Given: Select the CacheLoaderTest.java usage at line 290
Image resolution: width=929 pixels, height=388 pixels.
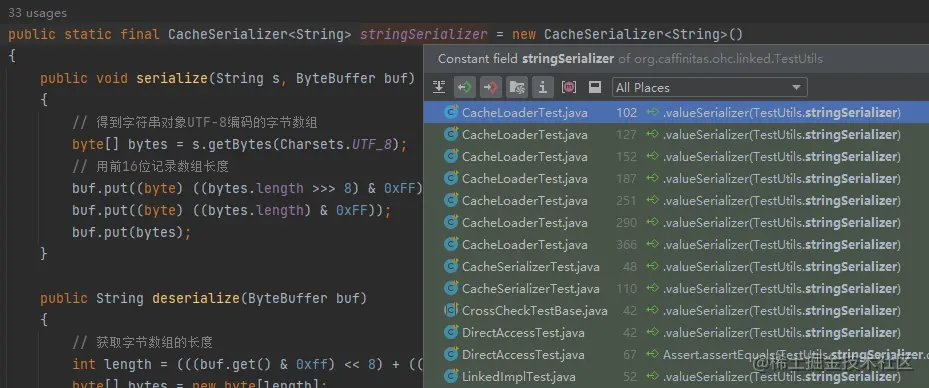Looking at the screenshot, I should click(x=676, y=223).
